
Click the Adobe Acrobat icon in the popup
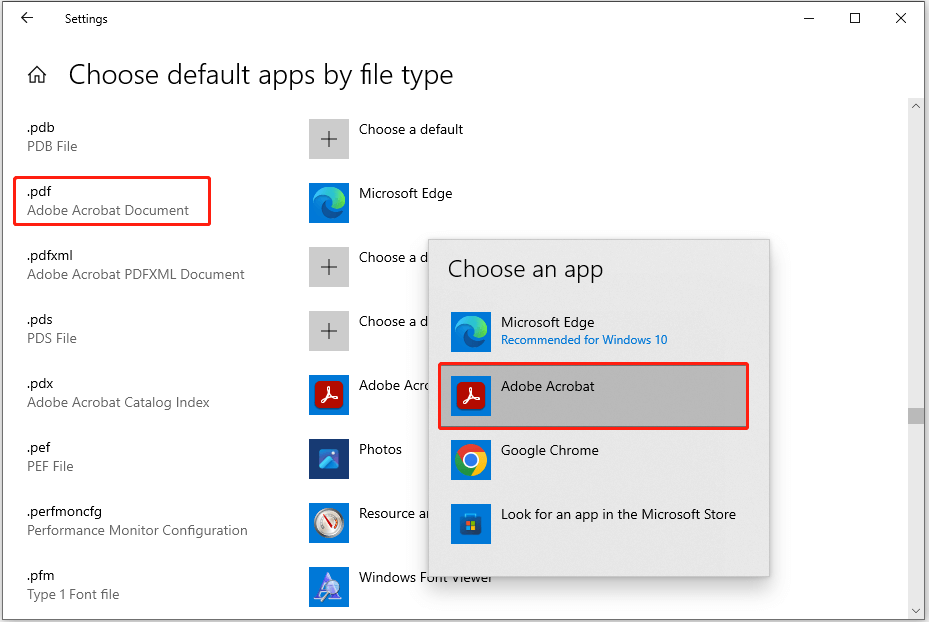coord(471,396)
